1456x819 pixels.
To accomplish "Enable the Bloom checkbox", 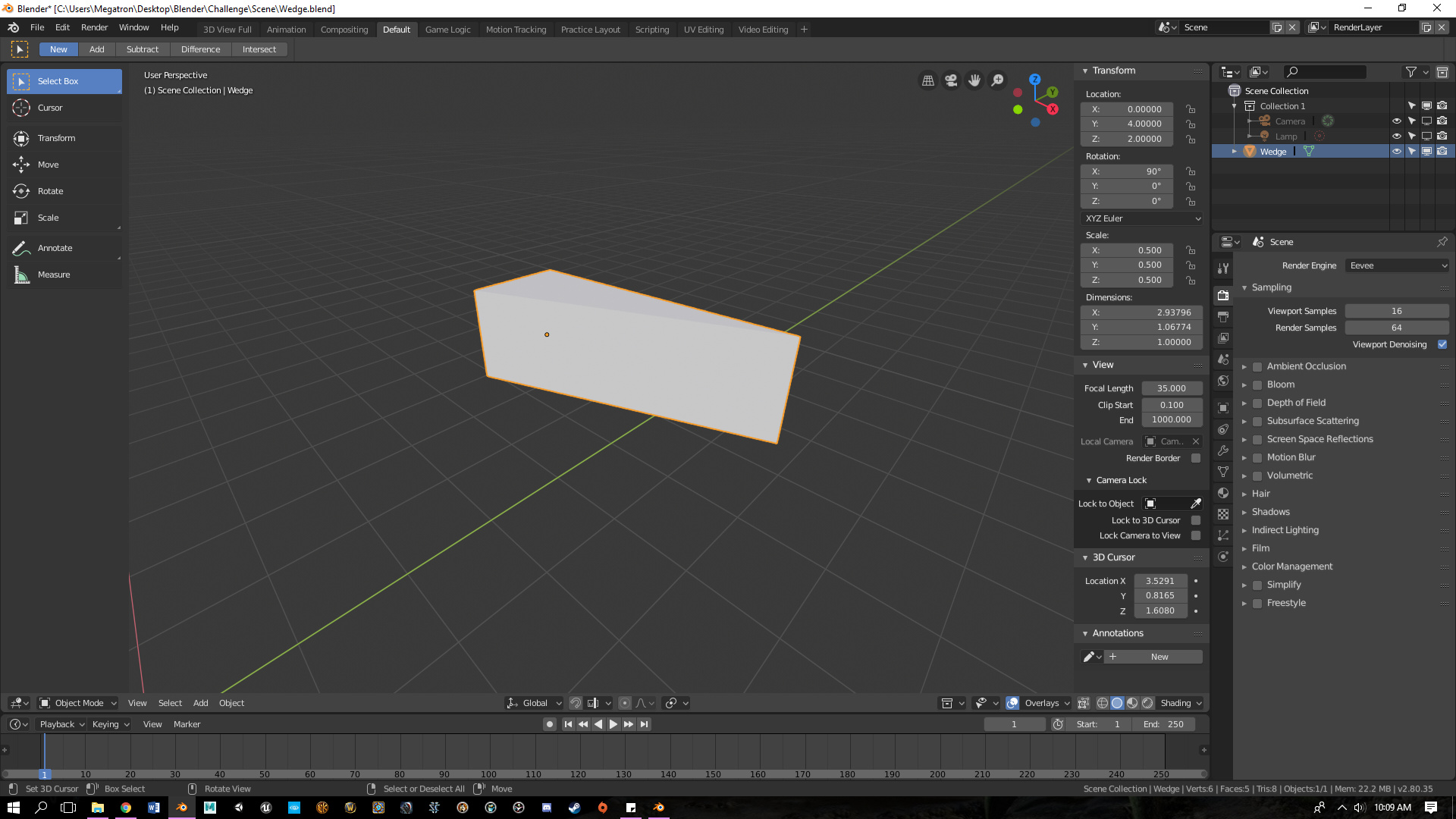I will [1257, 384].
